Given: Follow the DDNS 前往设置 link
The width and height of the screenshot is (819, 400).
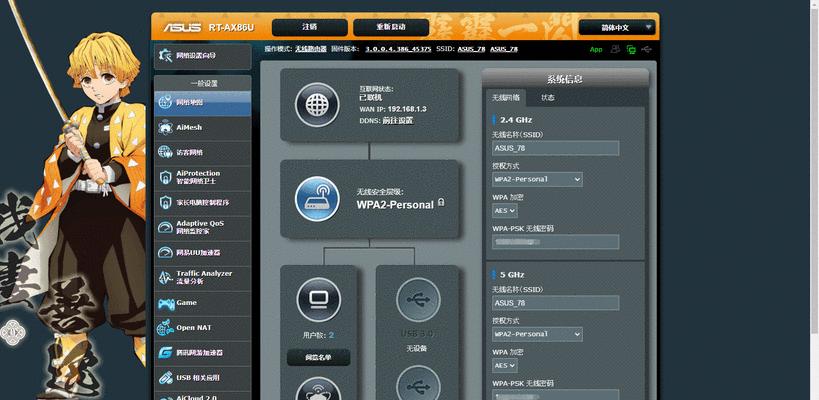Looking at the screenshot, I should click(x=397, y=120).
